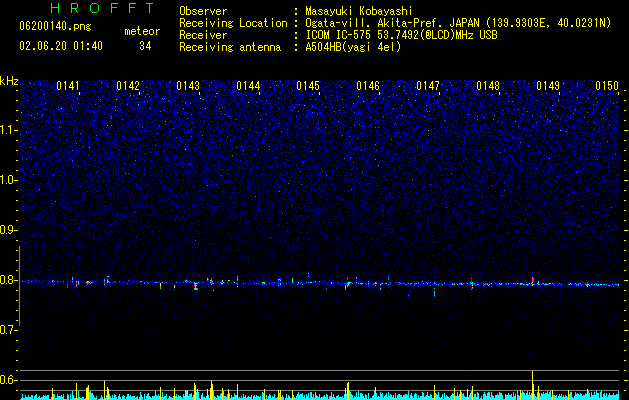Click the 0147 time marker
This screenshot has width=629, height=400.
(x=428, y=86)
